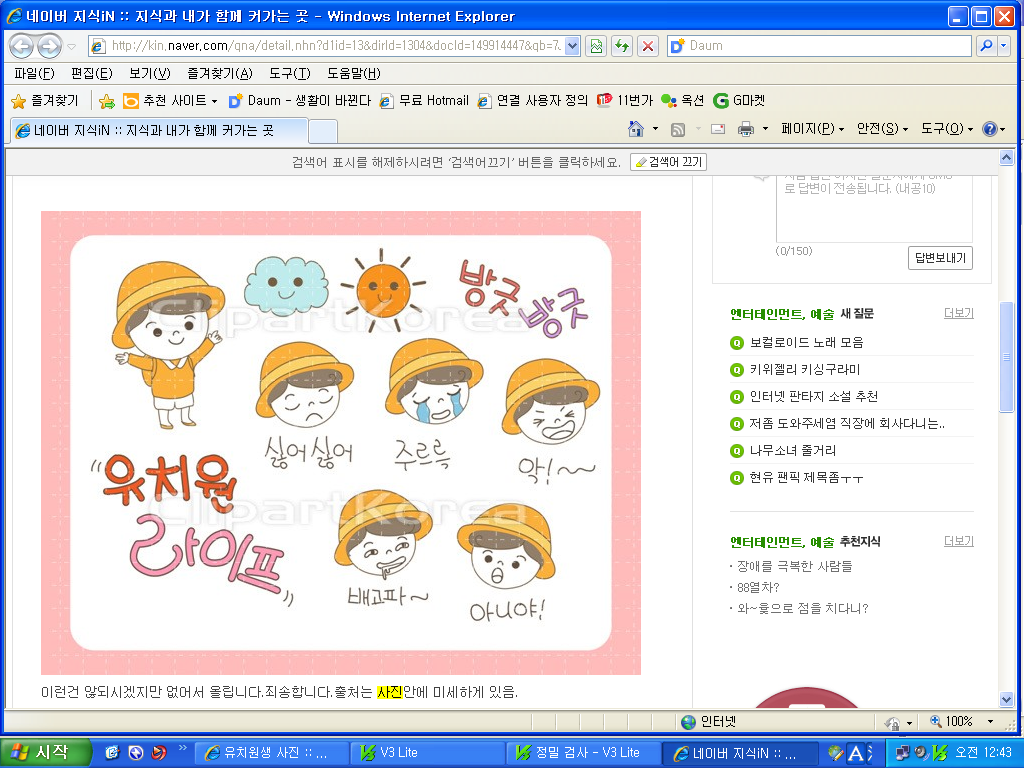
Task: Open the zoom level 100% dropdown
Action: pos(990,722)
